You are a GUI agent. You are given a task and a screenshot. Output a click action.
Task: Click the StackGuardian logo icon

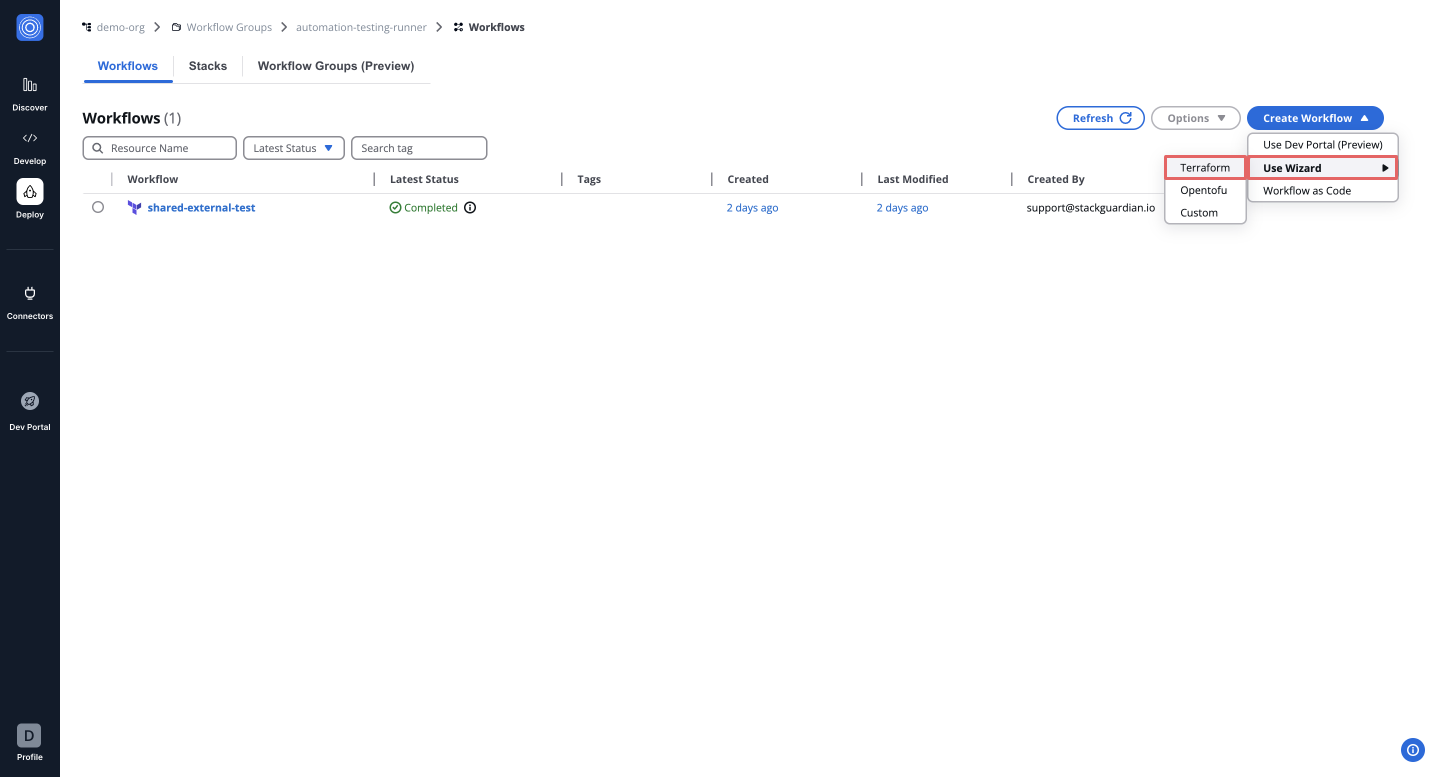pyautogui.click(x=30, y=27)
